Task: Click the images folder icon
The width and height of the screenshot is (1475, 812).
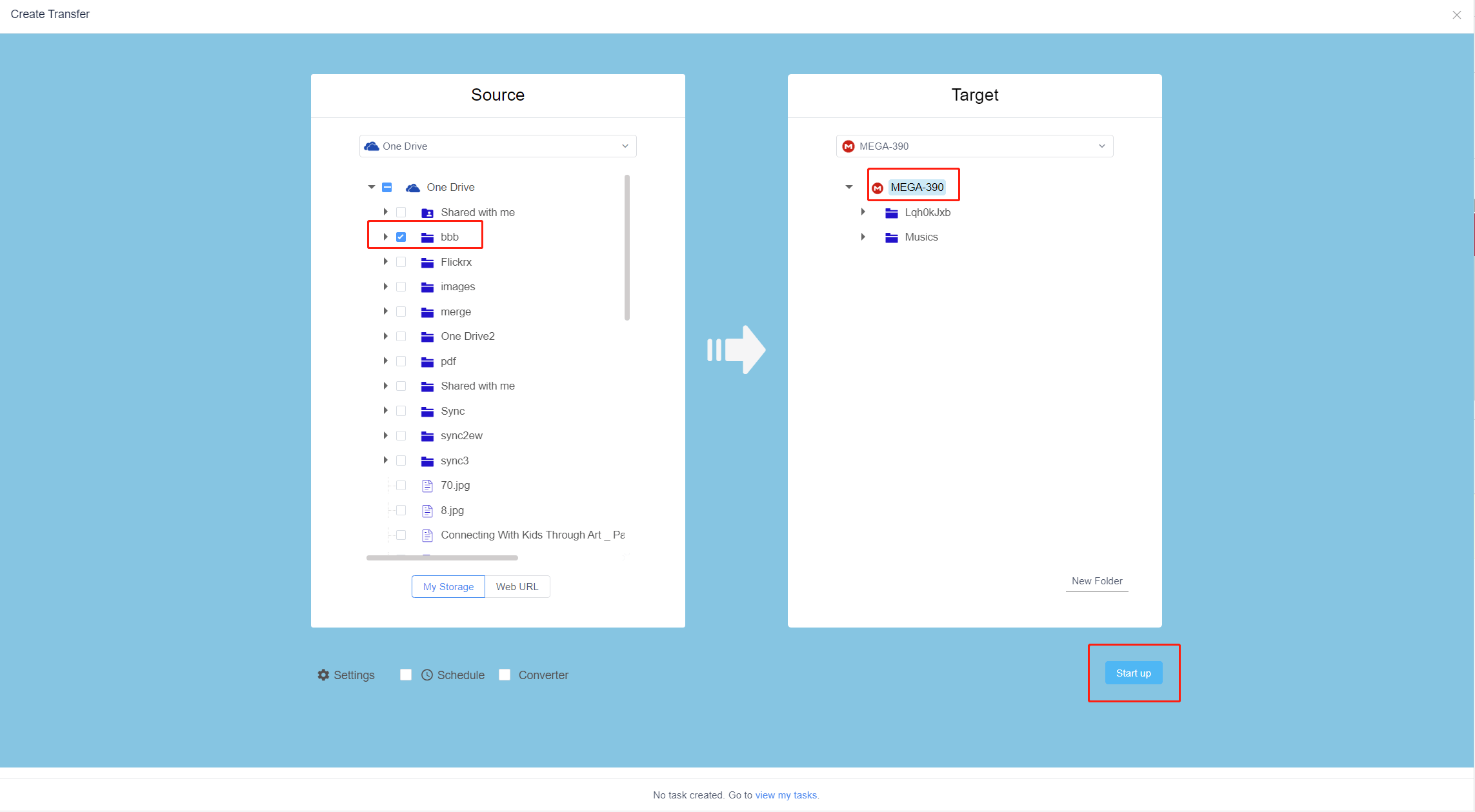Action: click(x=426, y=286)
